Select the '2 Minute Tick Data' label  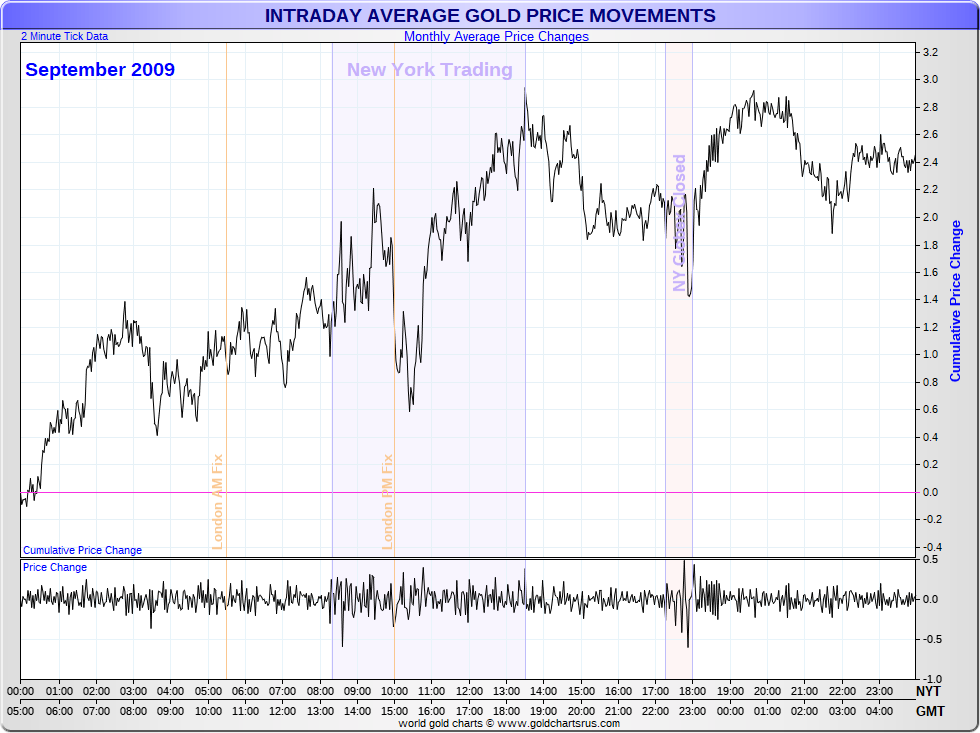click(x=64, y=36)
